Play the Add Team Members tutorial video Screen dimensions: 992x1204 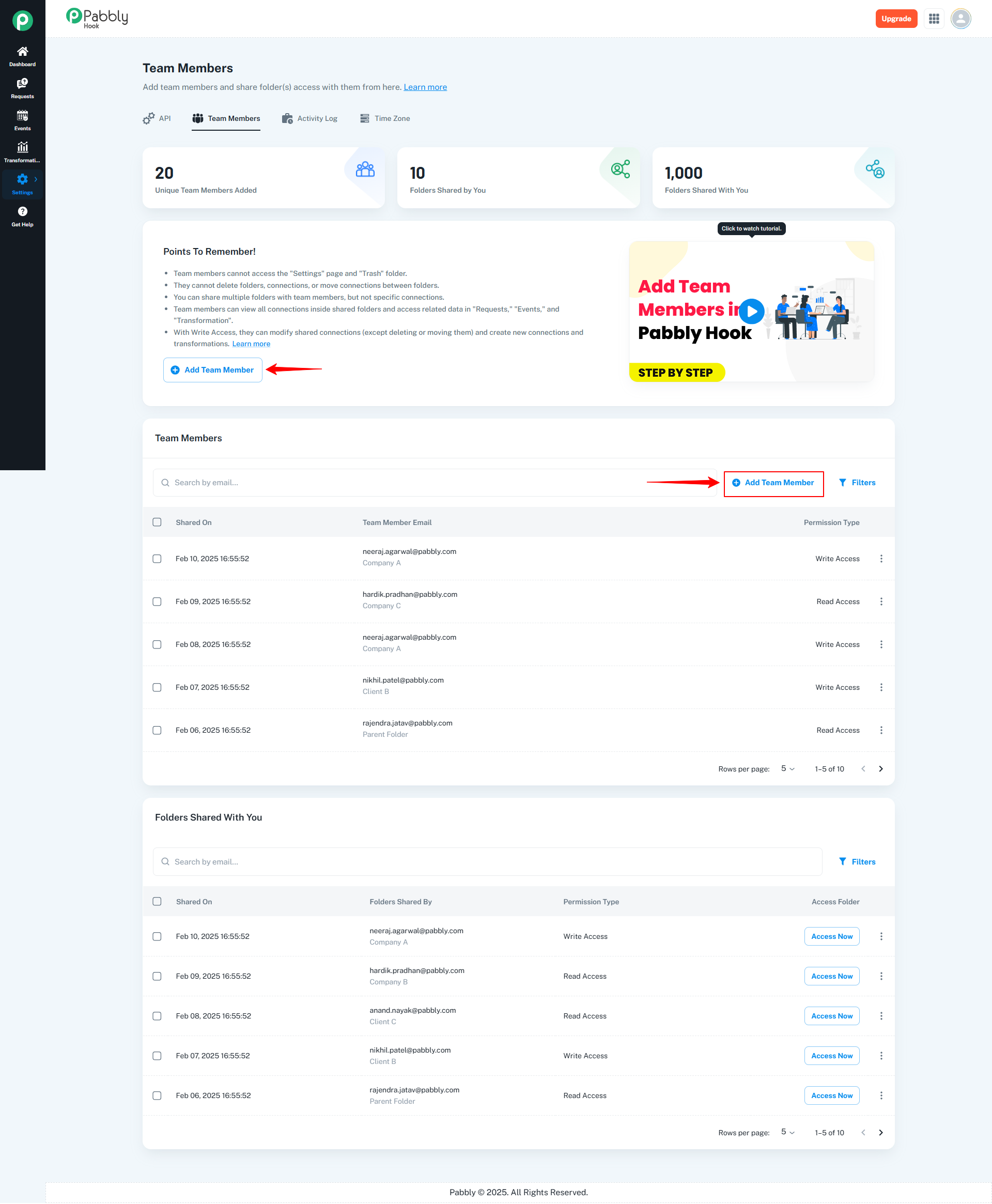(x=751, y=311)
